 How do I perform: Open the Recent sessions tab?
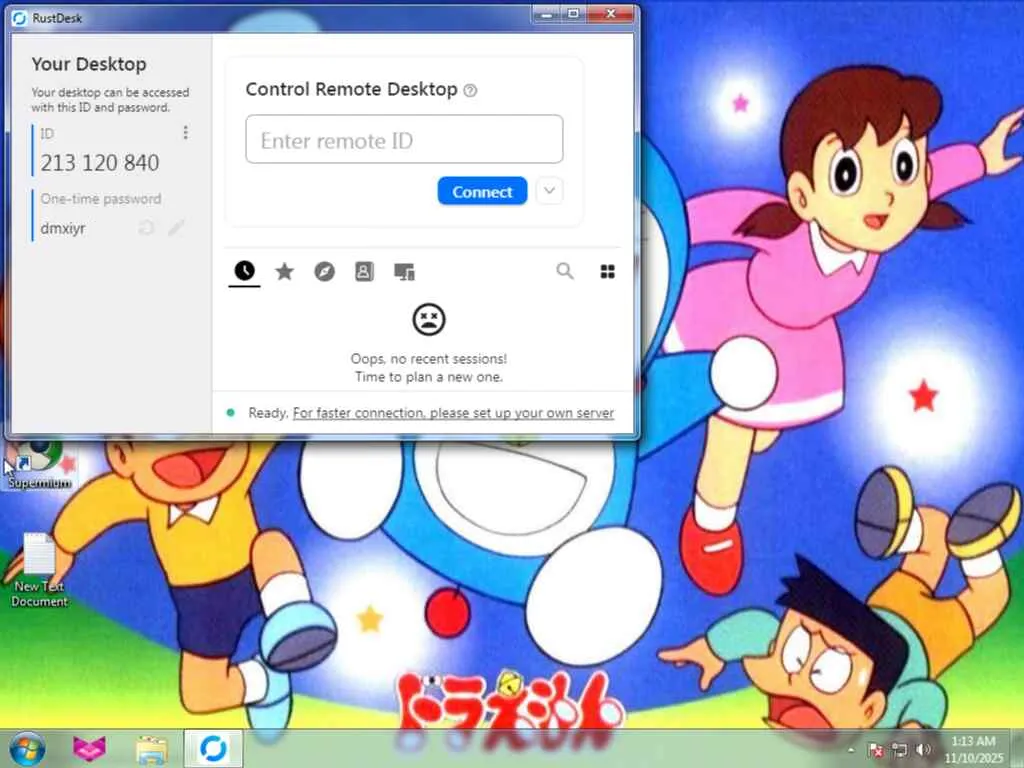244,271
